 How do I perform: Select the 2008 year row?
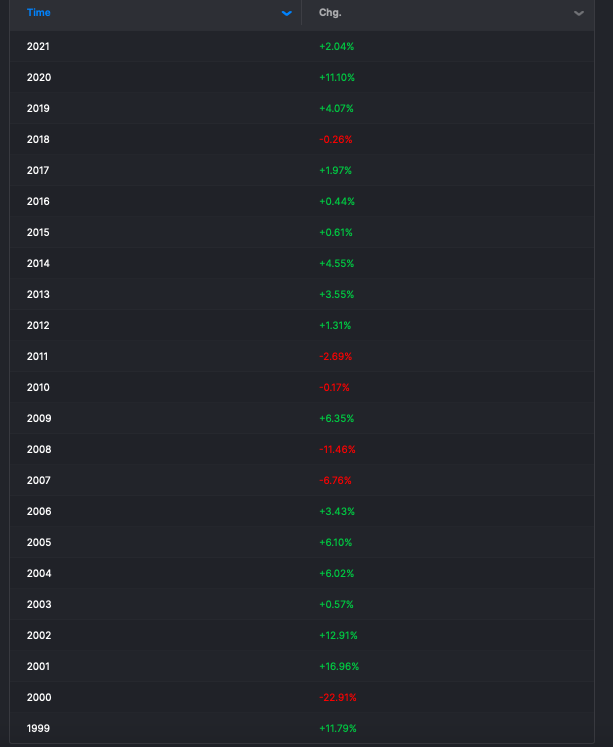pos(302,449)
